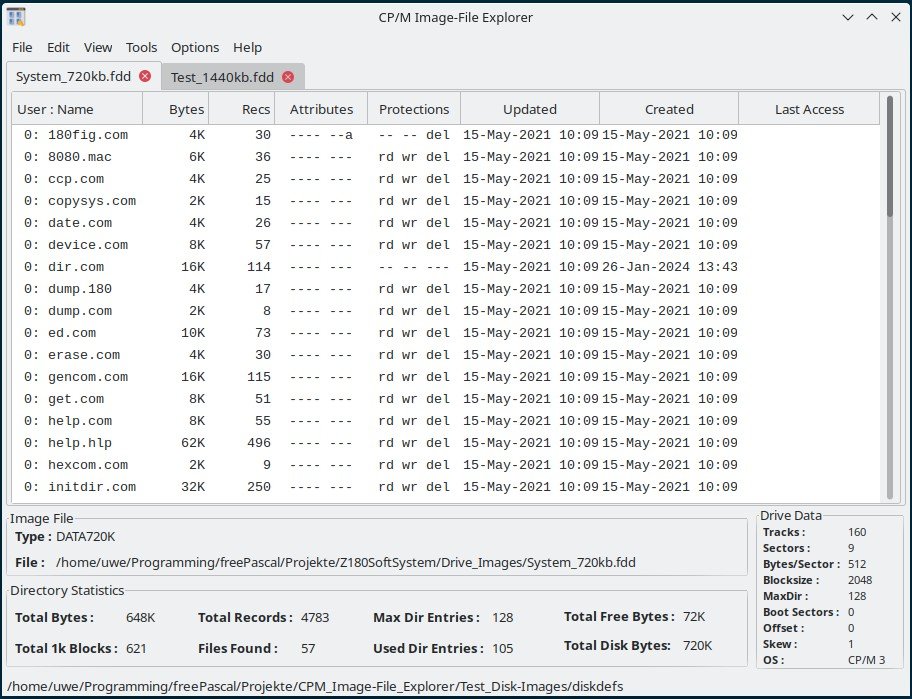Click the System_720kb.fdd image file path
The height and width of the screenshot is (699, 912).
click(x=345, y=563)
